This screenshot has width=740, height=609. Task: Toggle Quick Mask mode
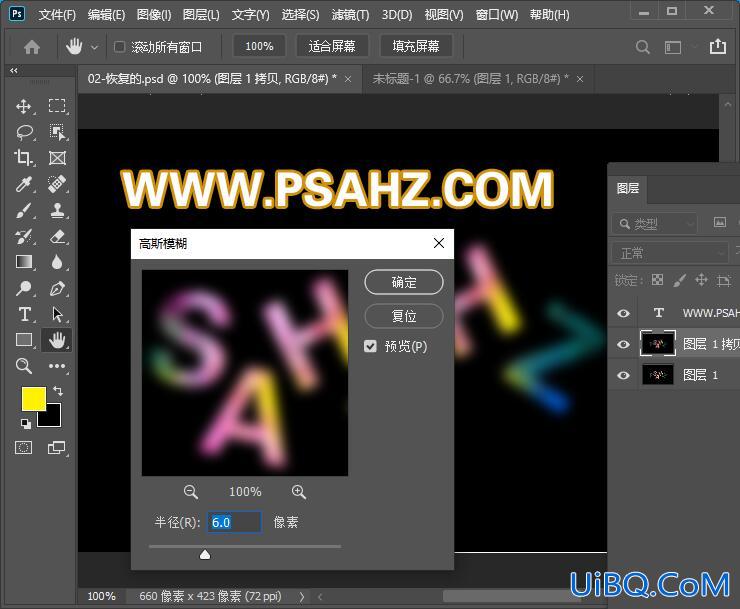coord(24,448)
